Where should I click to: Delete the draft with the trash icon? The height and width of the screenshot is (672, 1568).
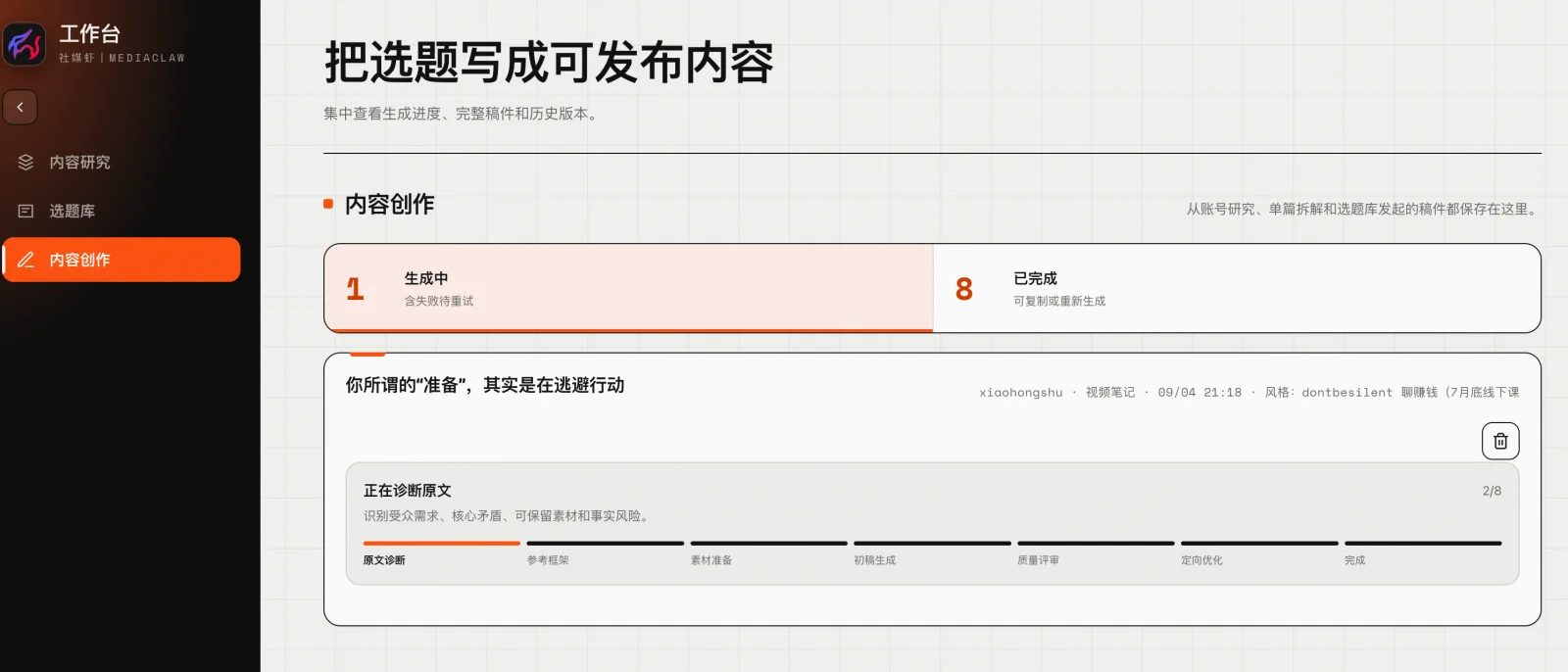(x=1500, y=441)
